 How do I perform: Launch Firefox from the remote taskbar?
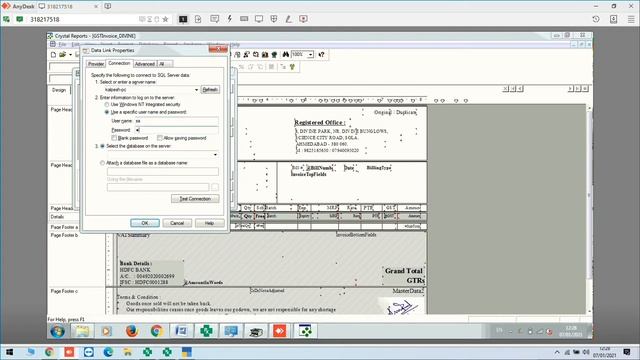click(131, 331)
